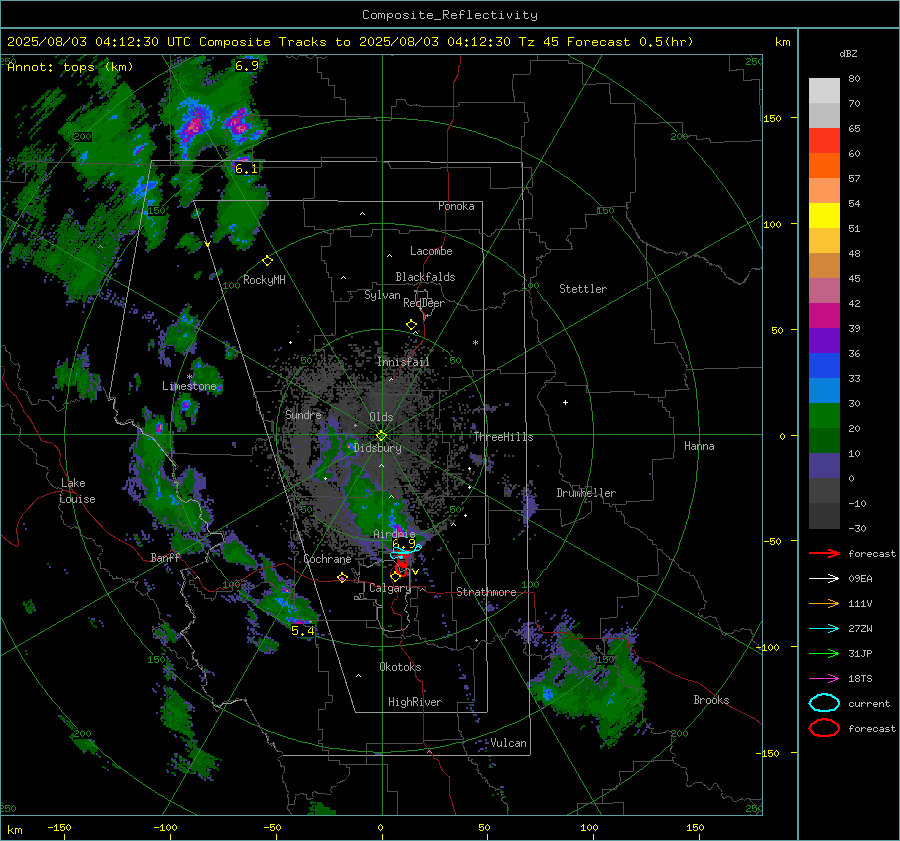
Task: Click the Innisfail label
Action: pos(403,362)
